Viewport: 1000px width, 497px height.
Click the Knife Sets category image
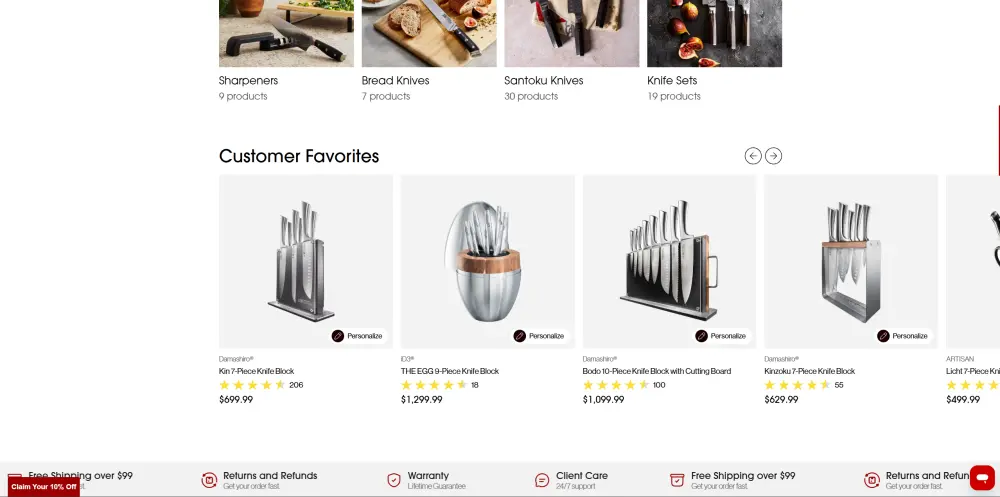tap(714, 33)
